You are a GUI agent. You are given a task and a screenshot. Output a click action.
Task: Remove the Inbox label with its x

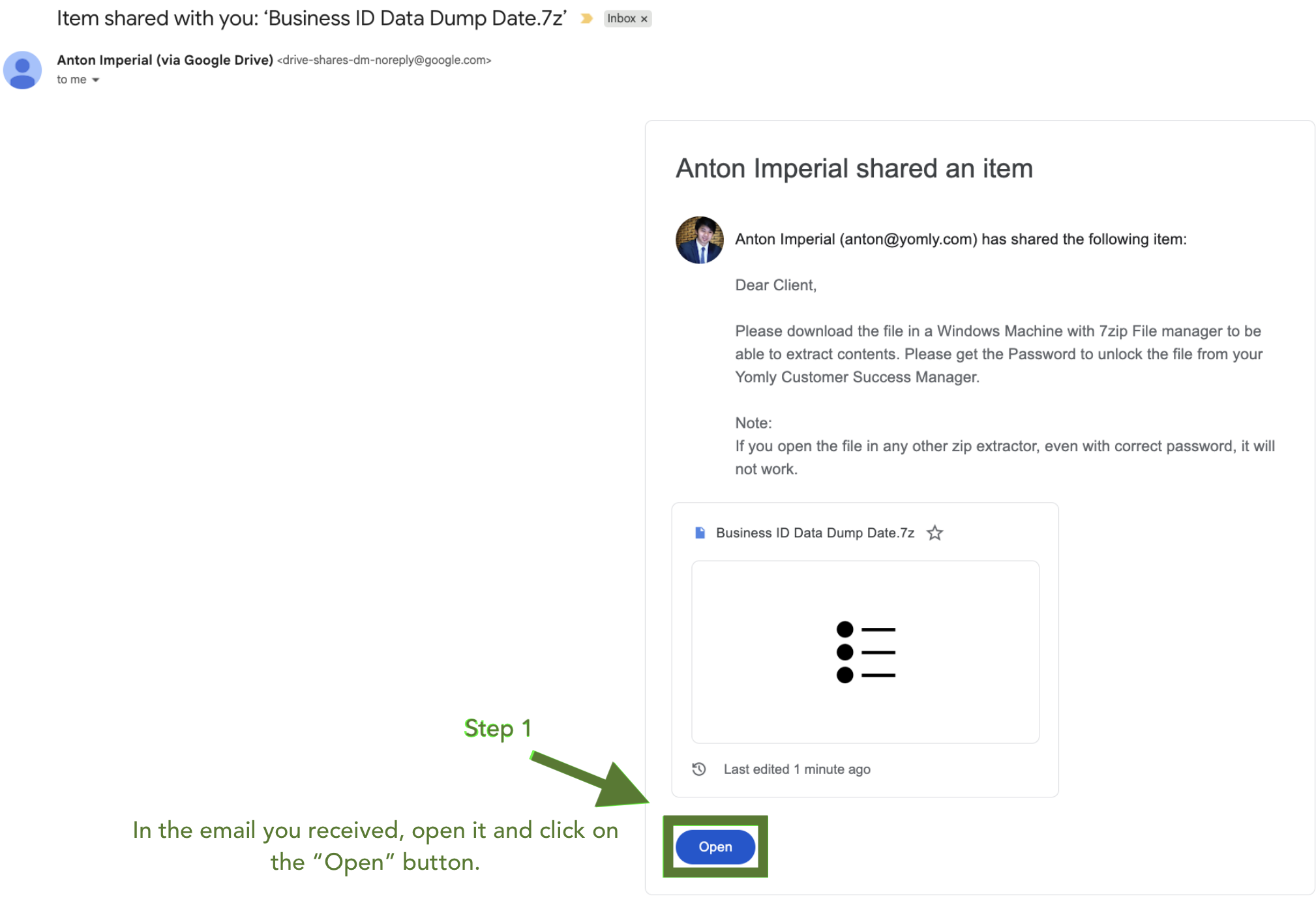[x=644, y=19]
